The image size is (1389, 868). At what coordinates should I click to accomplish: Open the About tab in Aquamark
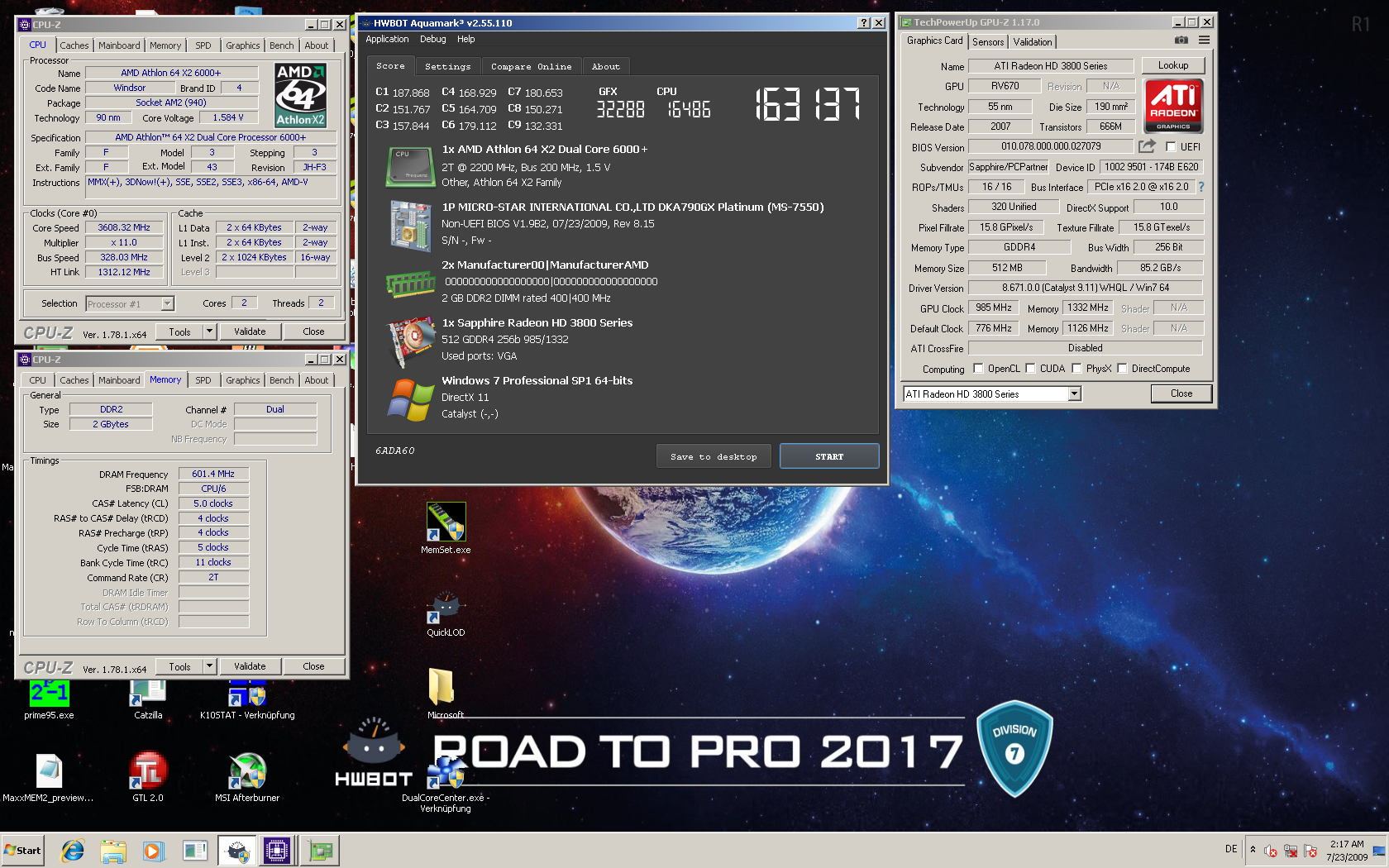coord(606,66)
